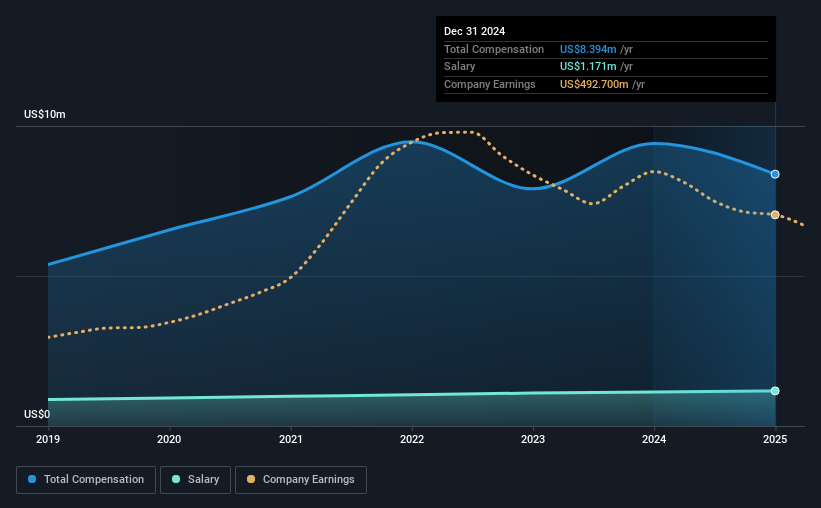Click the 2020 x-axis label
The width and height of the screenshot is (821, 508).
tap(169, 439)
